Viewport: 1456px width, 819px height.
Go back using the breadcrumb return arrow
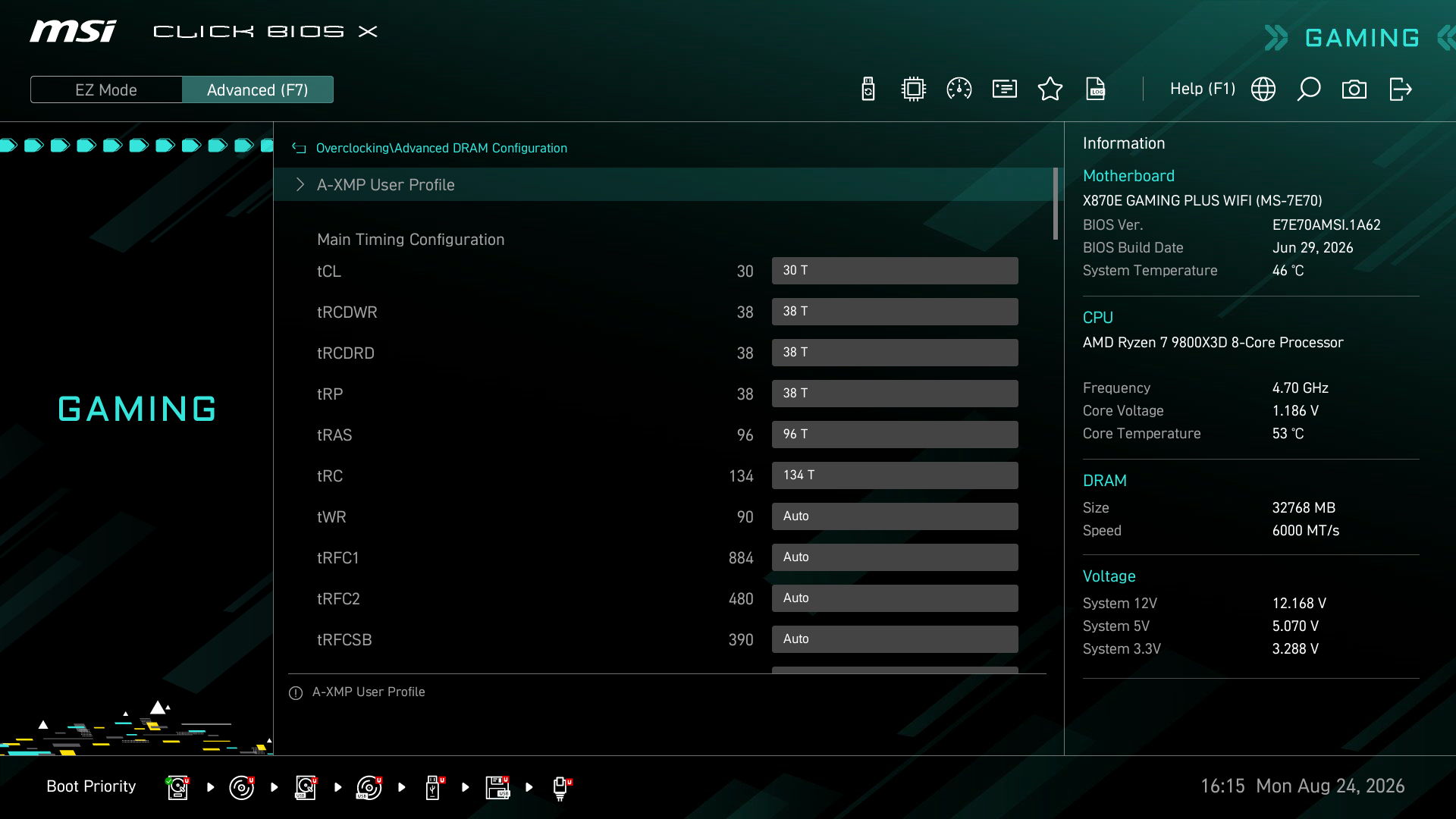pyautogui.click(x=299, y=149)
